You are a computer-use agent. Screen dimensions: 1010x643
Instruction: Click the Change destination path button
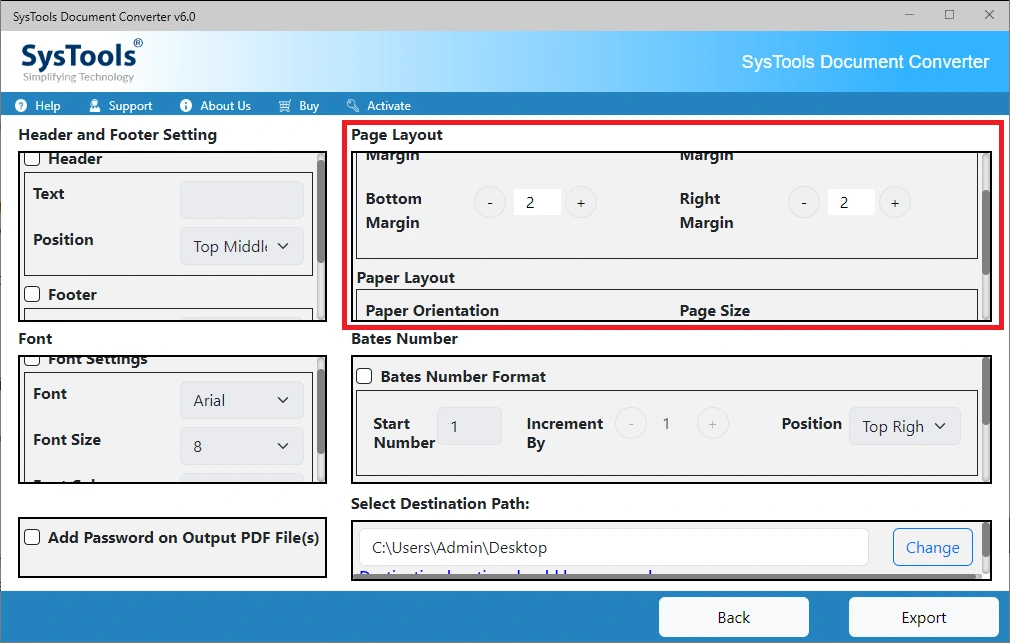933,547
